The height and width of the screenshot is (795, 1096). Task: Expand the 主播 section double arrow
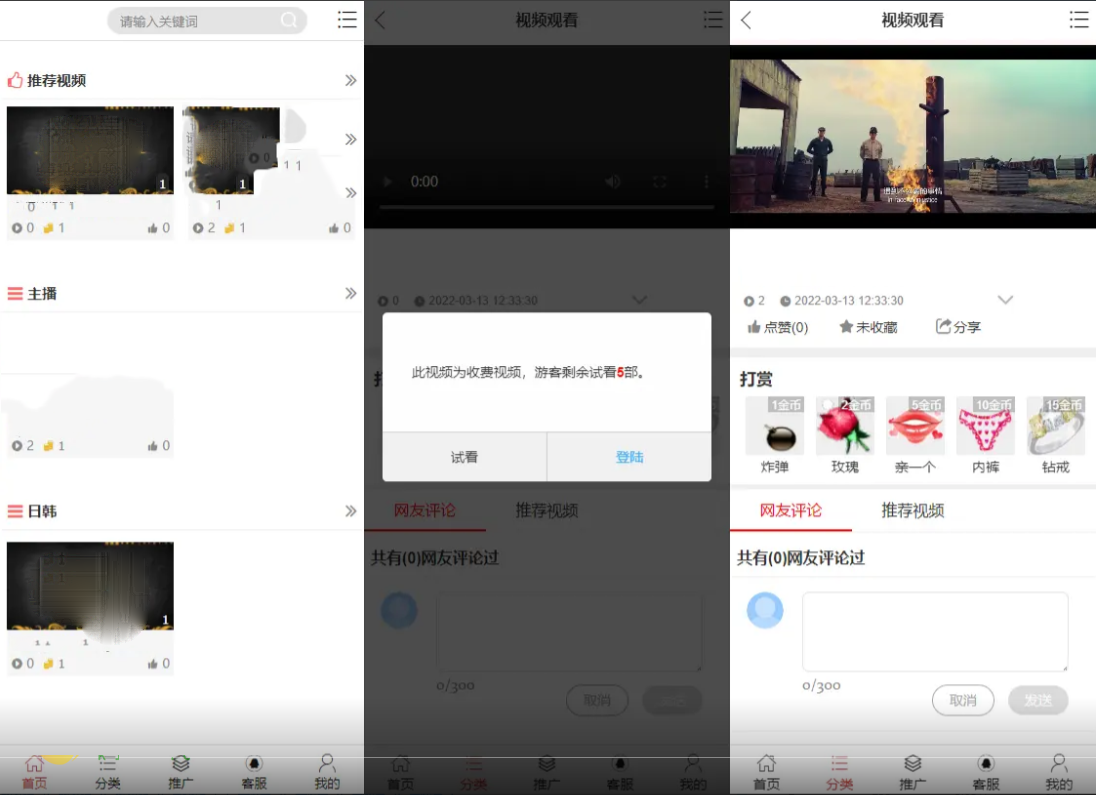[351, 293]
